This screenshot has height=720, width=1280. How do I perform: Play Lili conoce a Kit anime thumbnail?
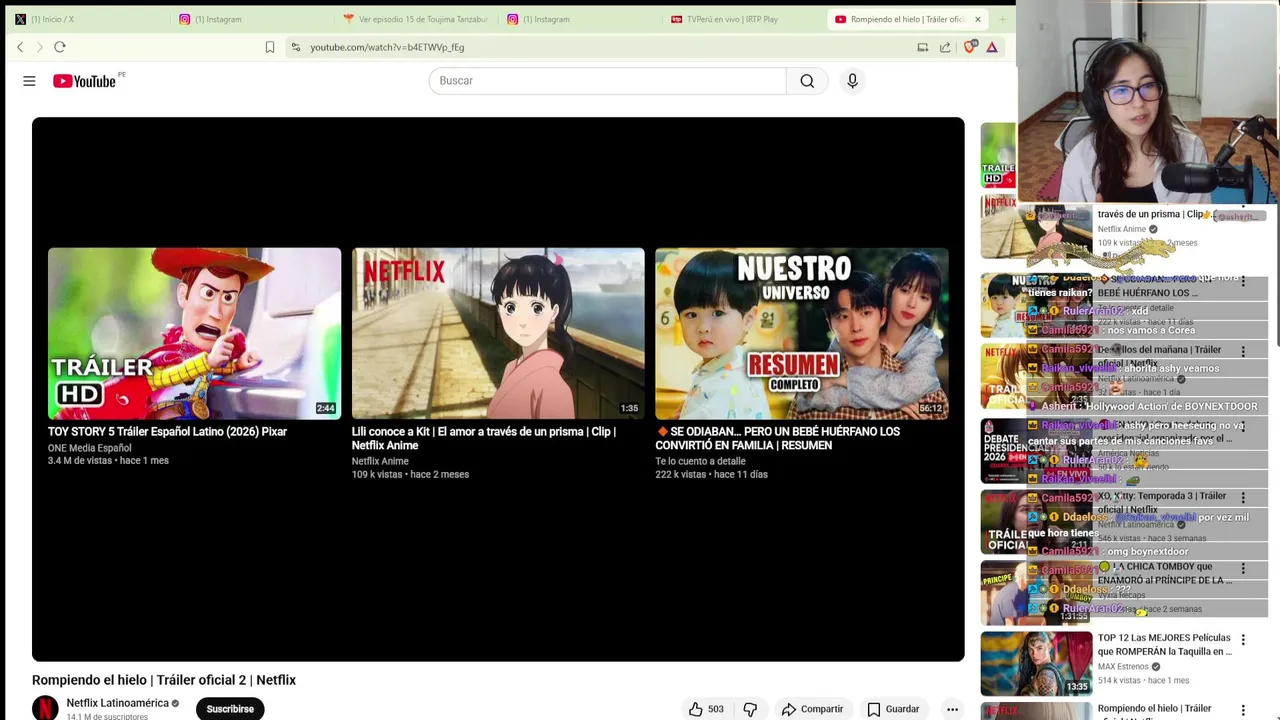coord(498,333)
